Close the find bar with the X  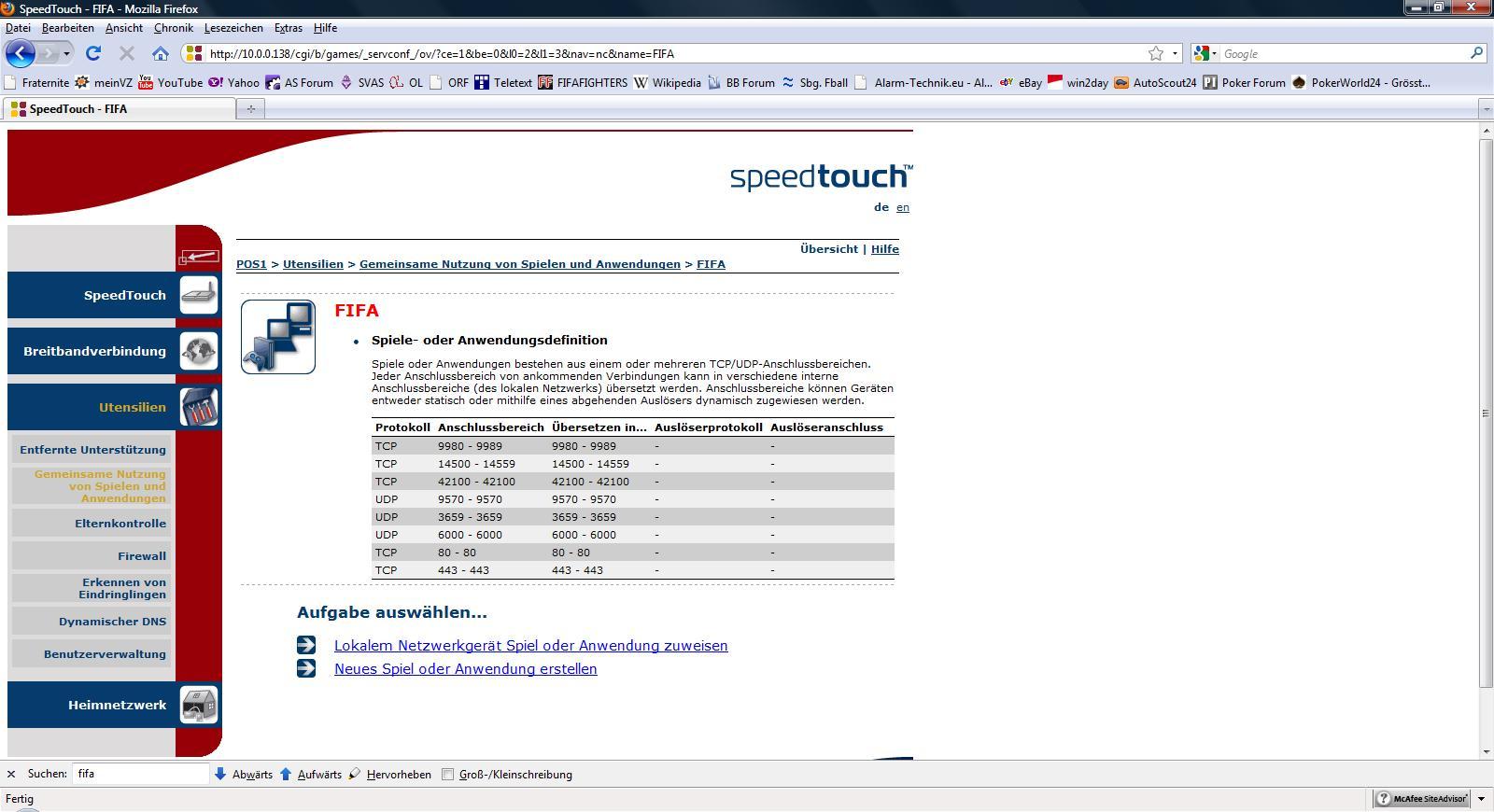click(11, 774)
